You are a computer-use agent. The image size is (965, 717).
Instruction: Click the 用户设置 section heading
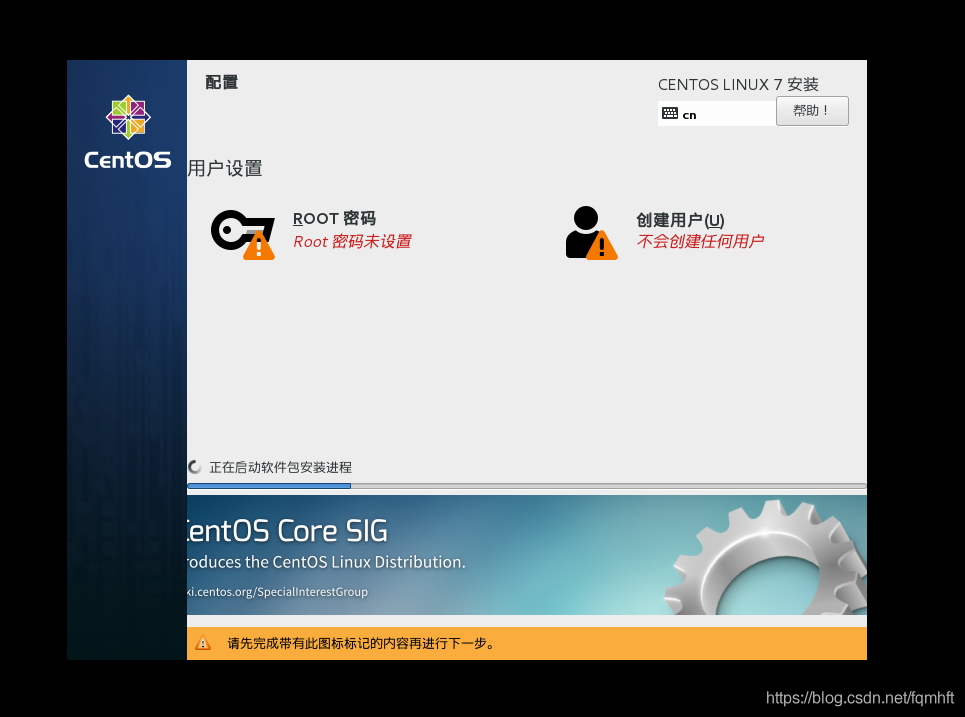[x=225, y=168]
